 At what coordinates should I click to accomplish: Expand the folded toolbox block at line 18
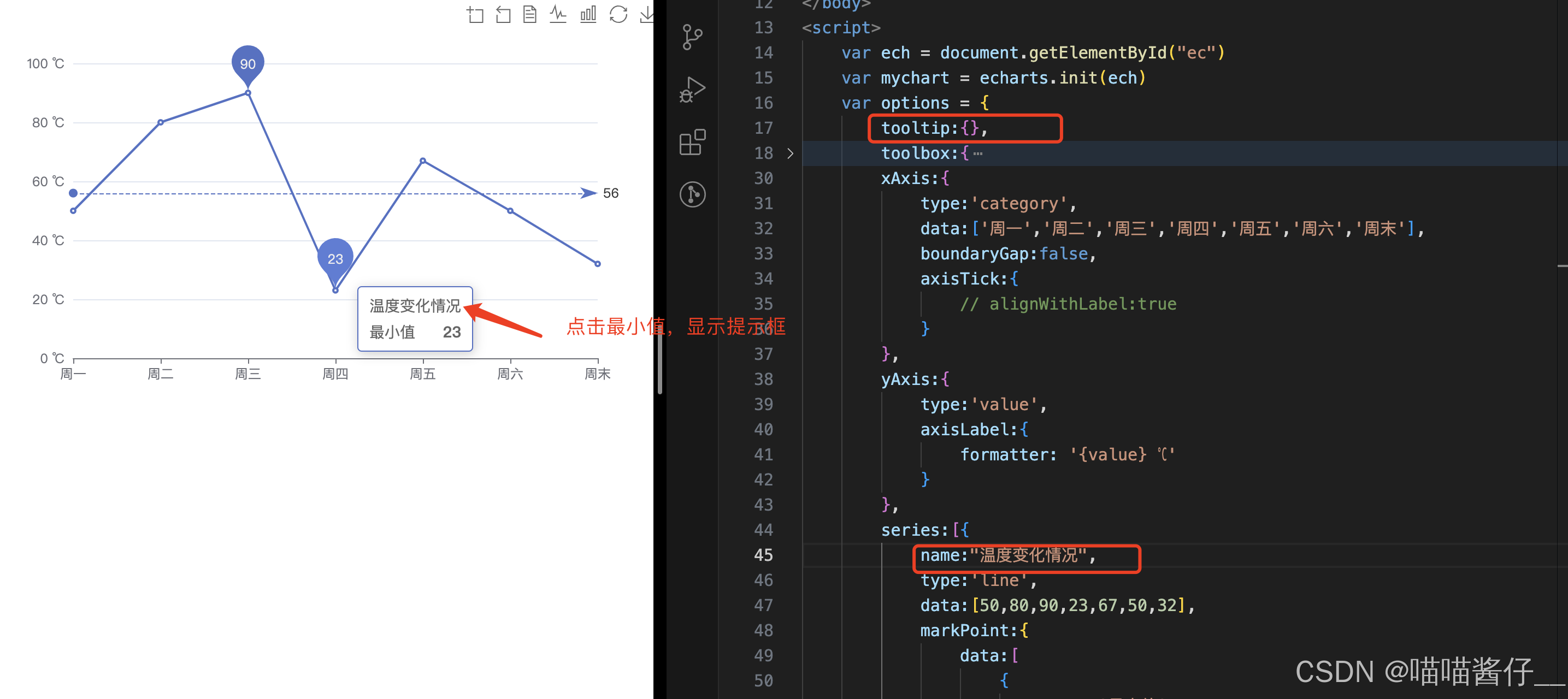(x=790, y=153)
